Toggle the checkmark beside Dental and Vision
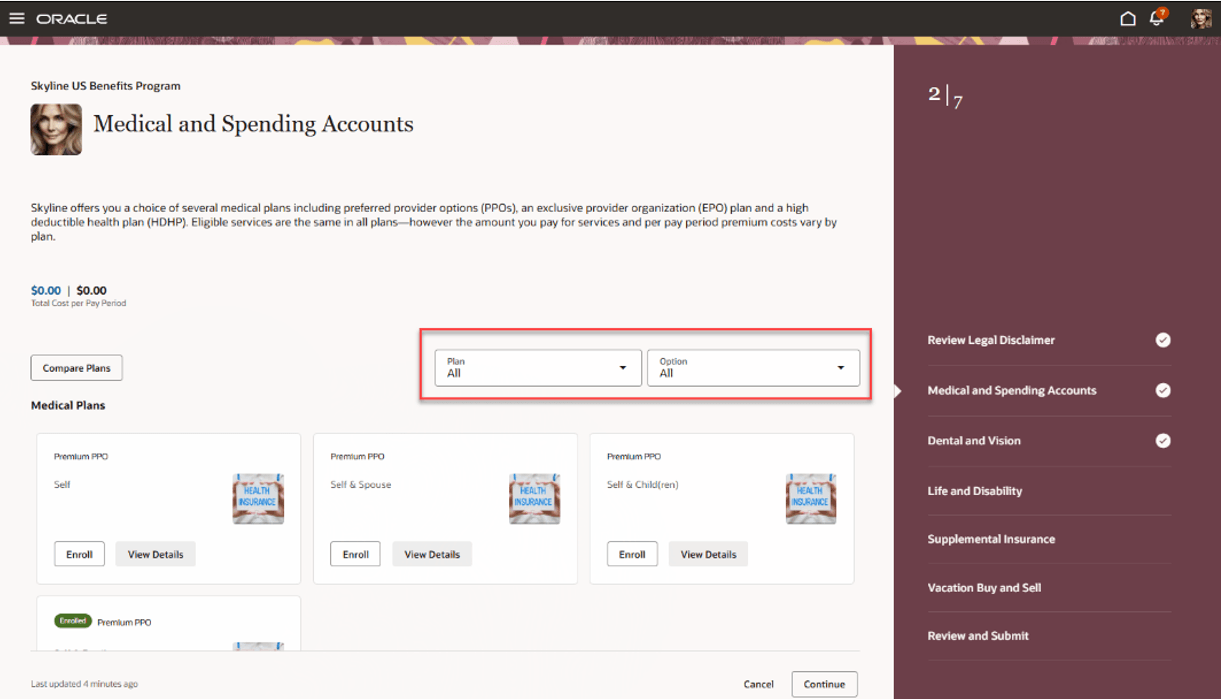Image resolution: width=1221 pixels, height=699 pixels. 1163,440
